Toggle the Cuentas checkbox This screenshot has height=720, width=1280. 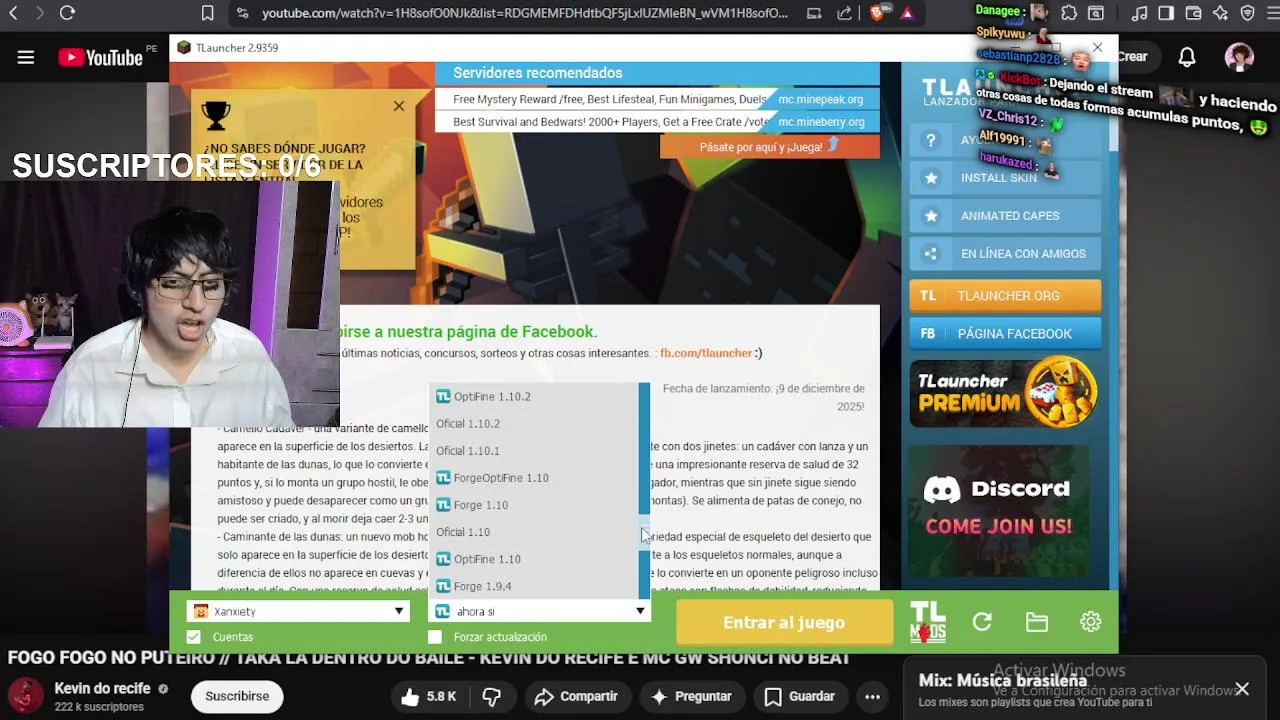[x=194, y=637]
